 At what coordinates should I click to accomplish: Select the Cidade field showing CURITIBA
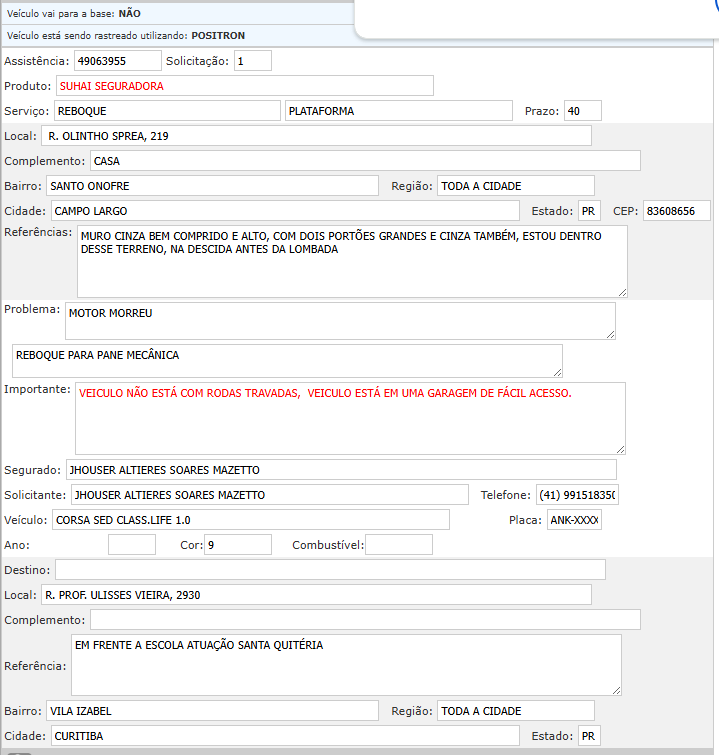click(x=284, y=736)
